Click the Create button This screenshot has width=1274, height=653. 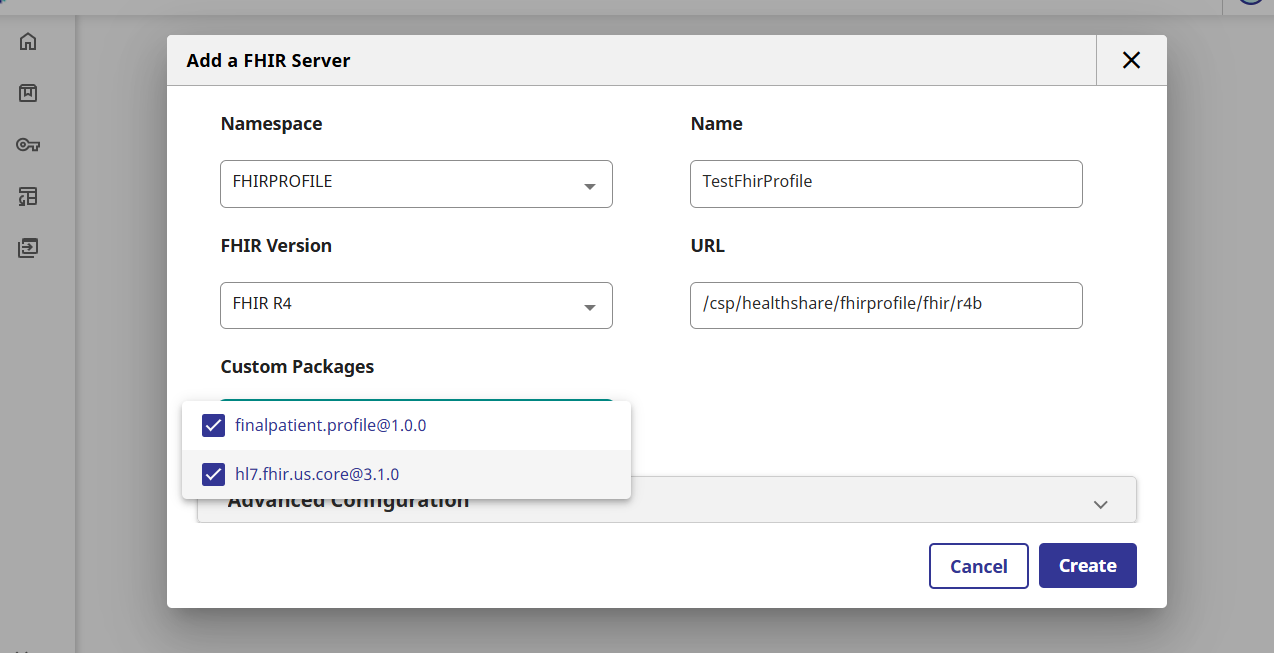pos(1087,566)
